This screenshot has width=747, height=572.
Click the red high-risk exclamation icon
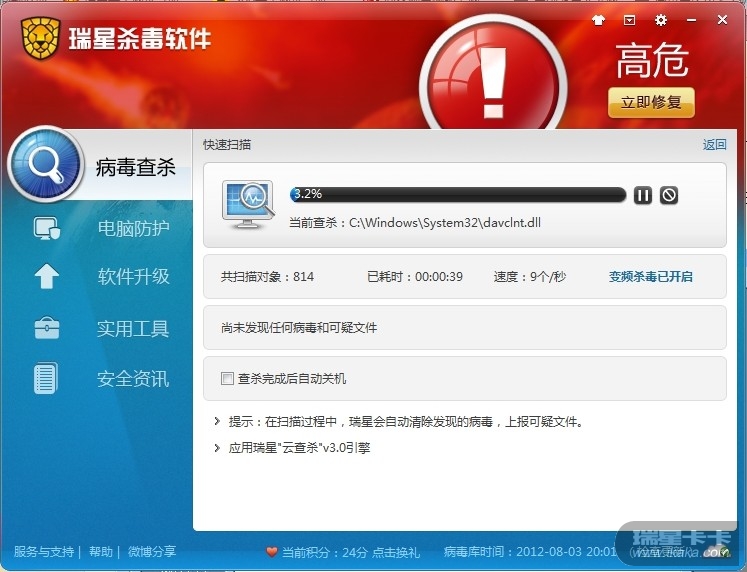(494, 76)
